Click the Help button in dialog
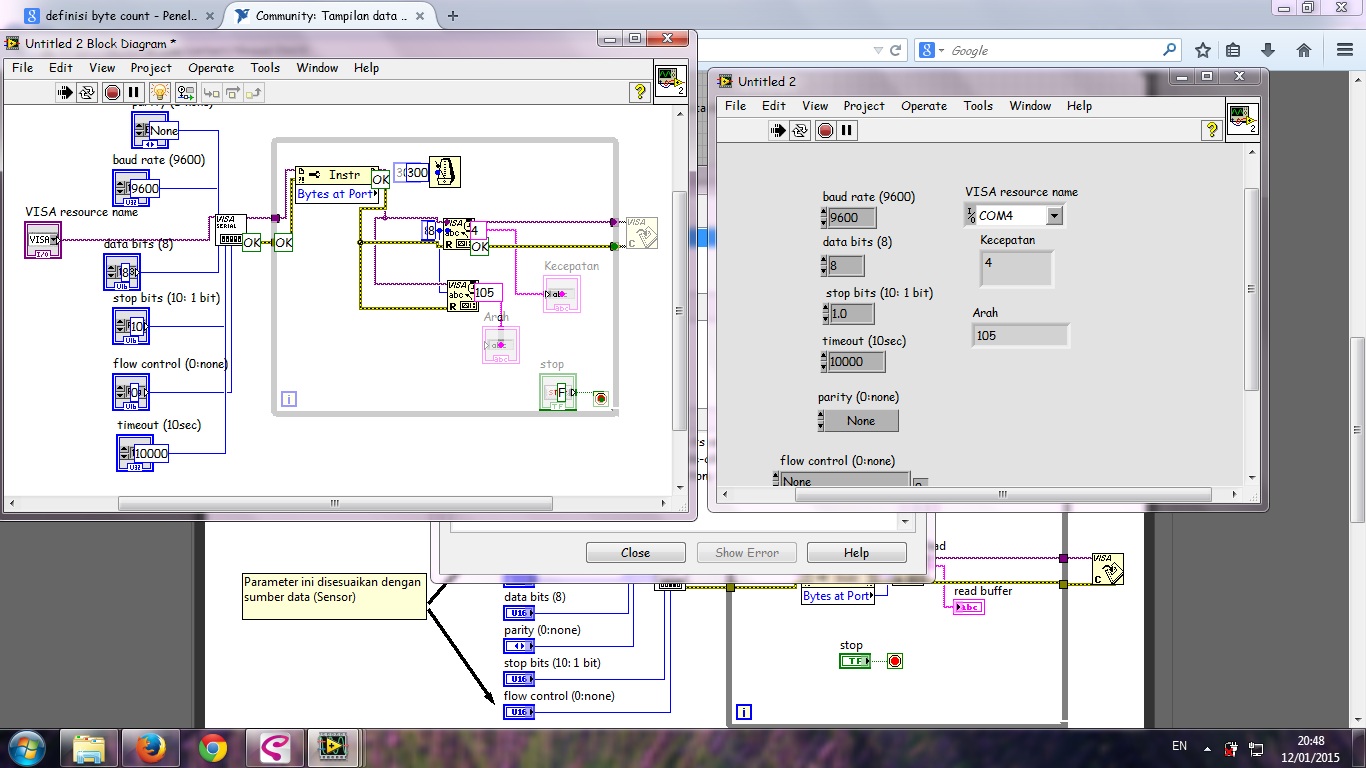The height and width of the screenshot is (768, 1366). coord(857,553)
